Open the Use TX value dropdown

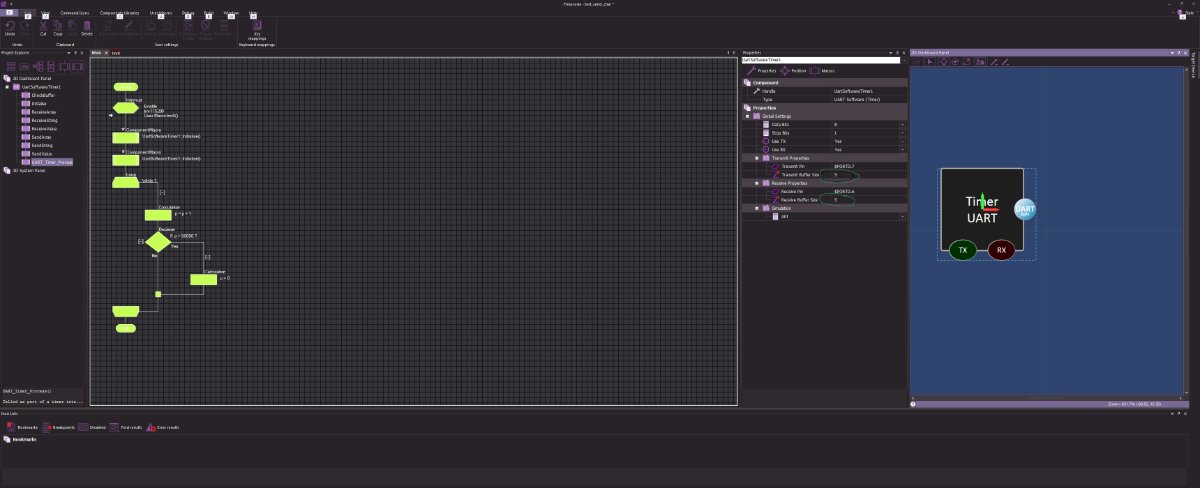click(902, 141)
